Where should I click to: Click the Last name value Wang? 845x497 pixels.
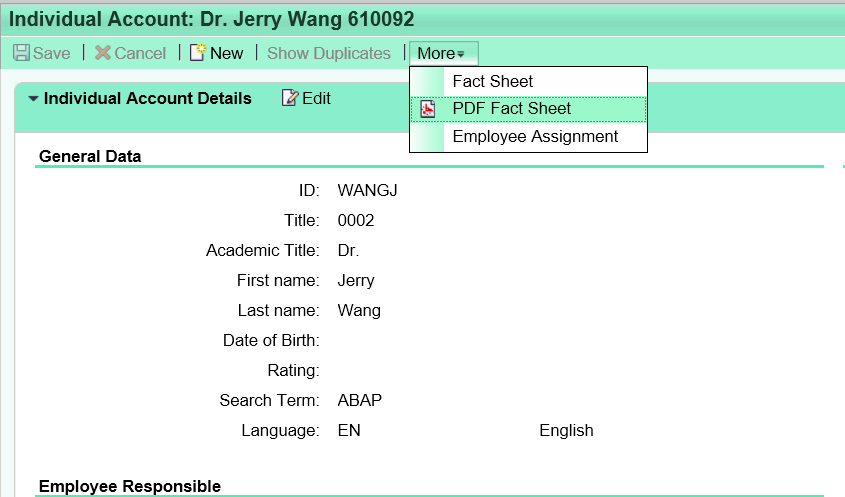click(x=359, y=310)
